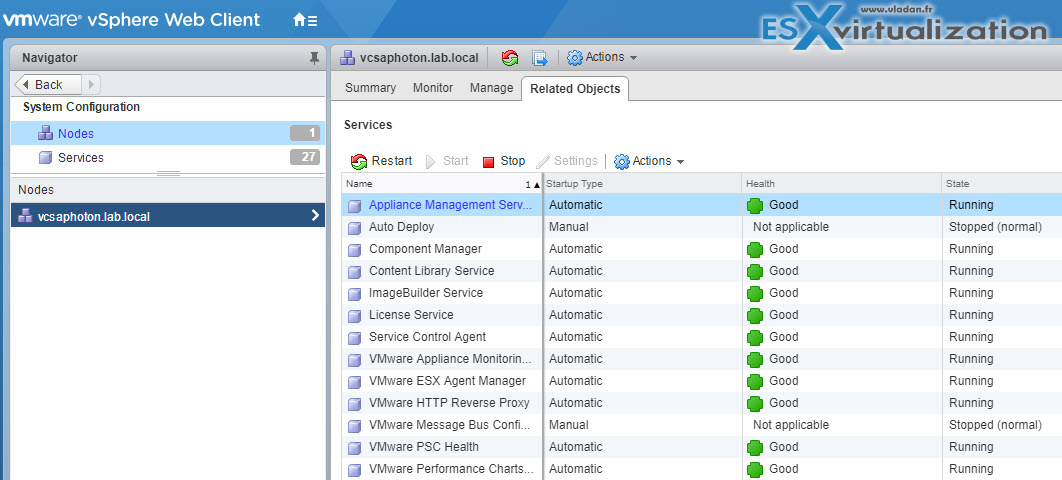Click the Nodes icon in navigator

pyautogui.click(x=45, y=134)
